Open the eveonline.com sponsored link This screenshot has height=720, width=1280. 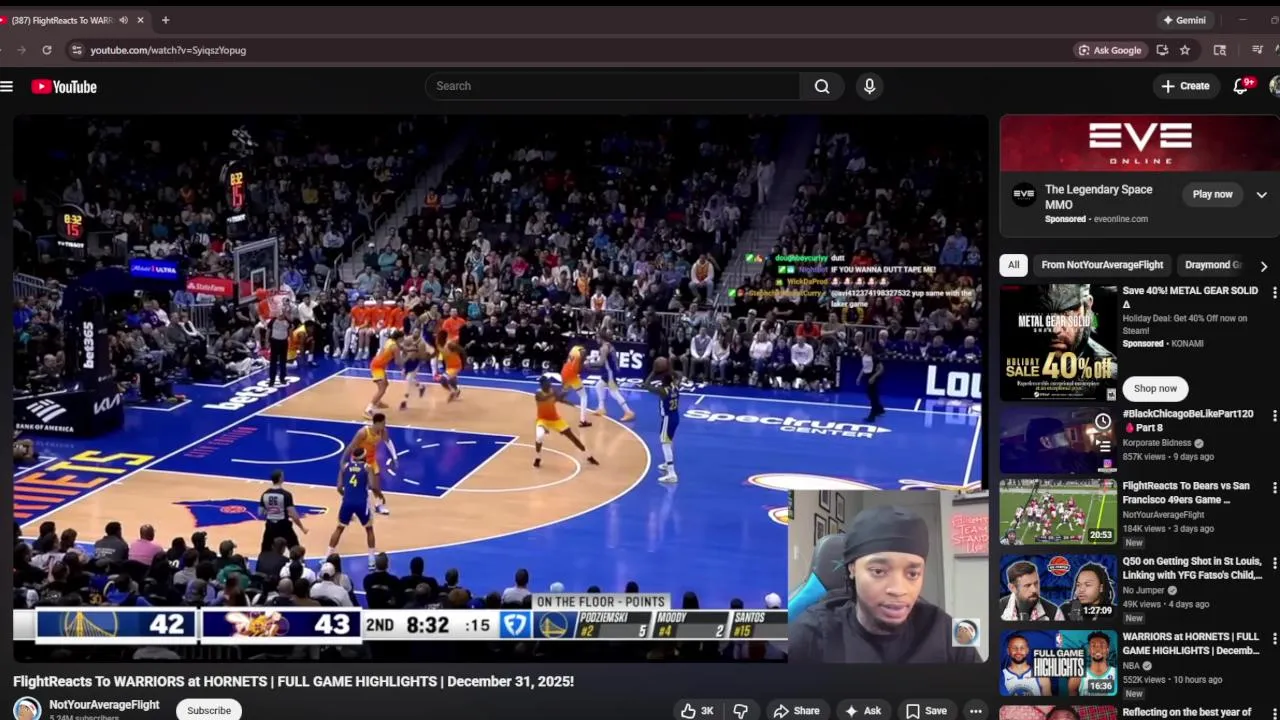pyautogui.click(x=1120, y=219)
